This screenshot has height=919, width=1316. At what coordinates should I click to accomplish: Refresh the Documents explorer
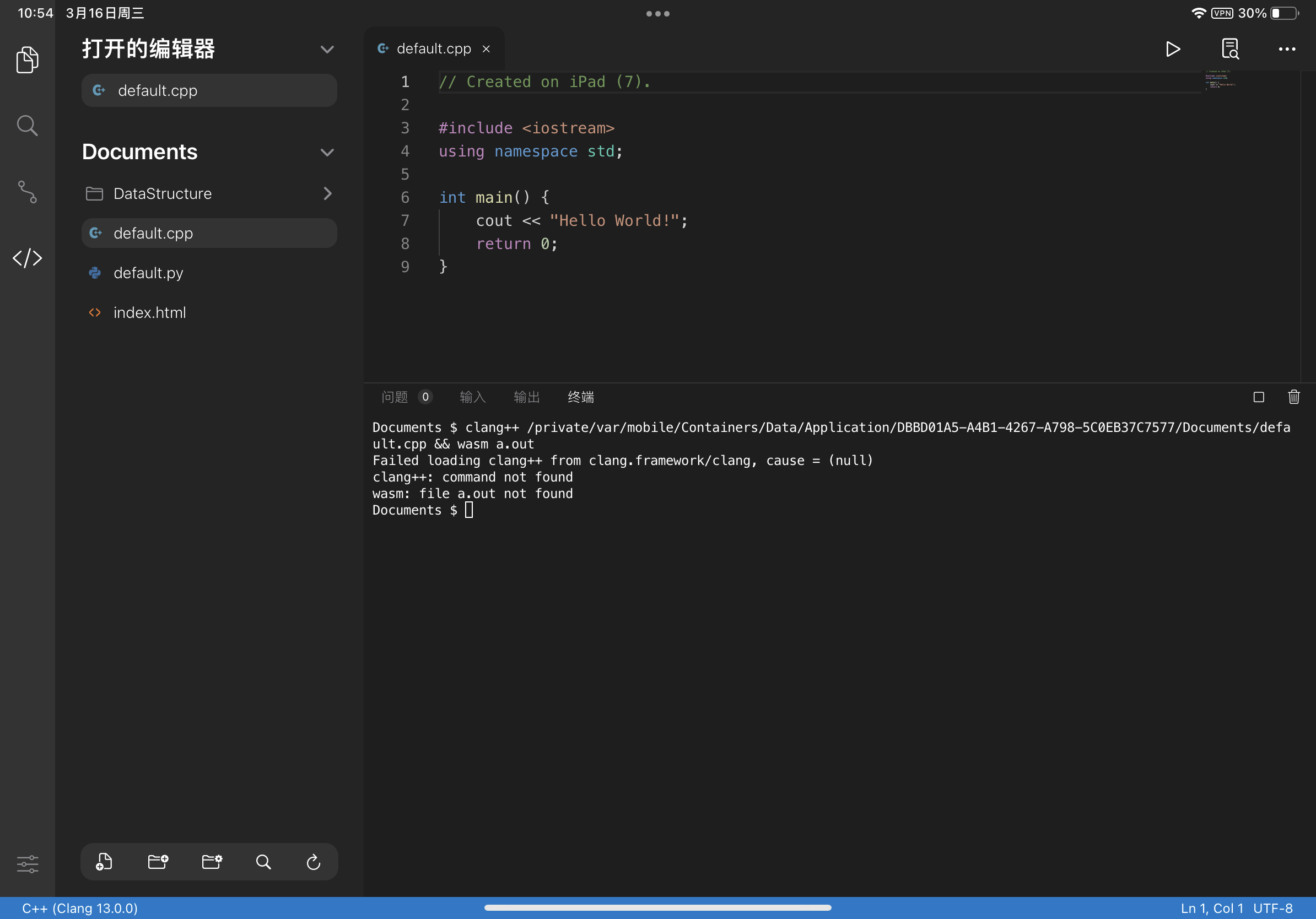point(313,862)
